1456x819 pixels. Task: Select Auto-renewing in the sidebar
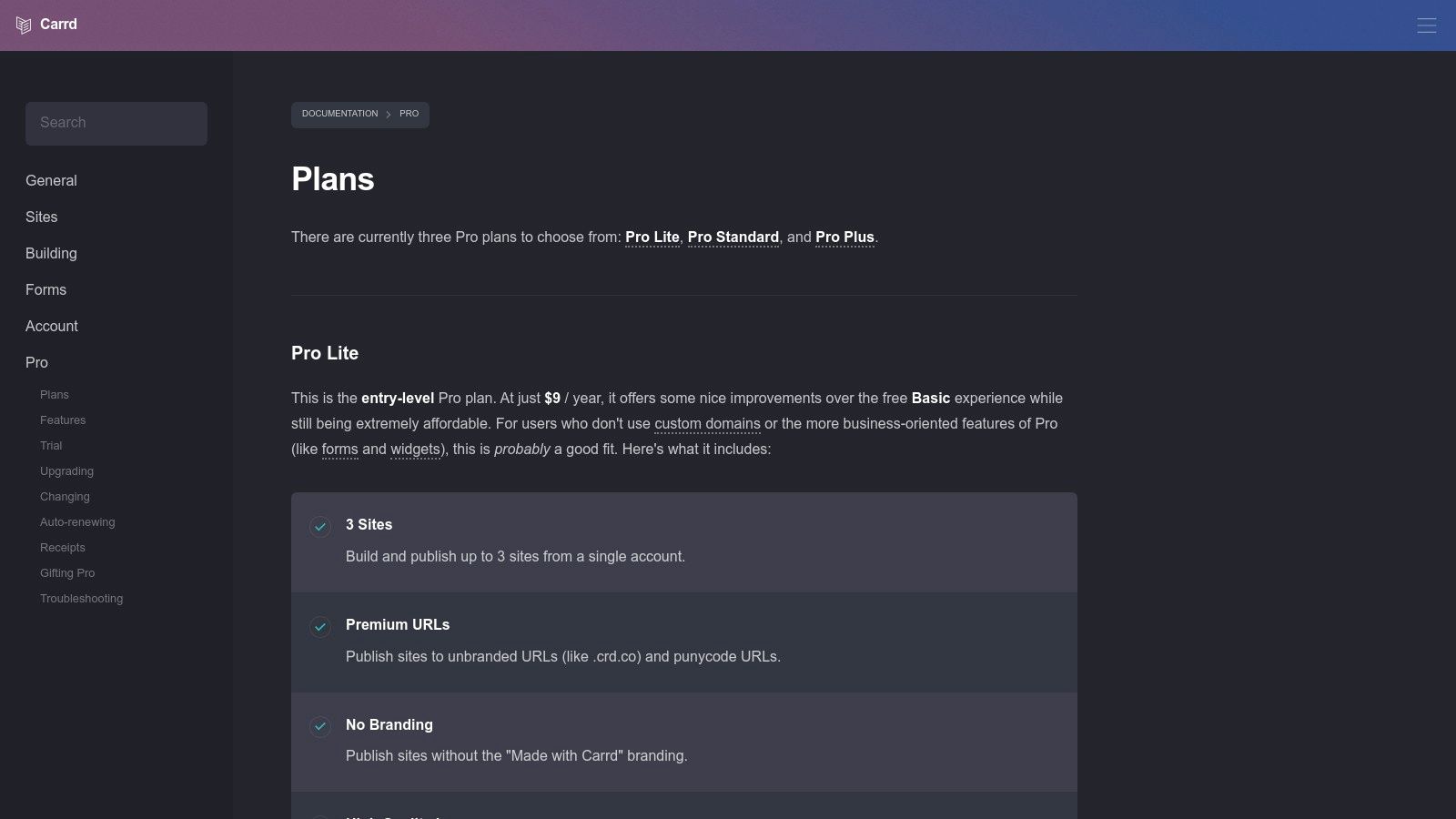click(x=77, y=521)
